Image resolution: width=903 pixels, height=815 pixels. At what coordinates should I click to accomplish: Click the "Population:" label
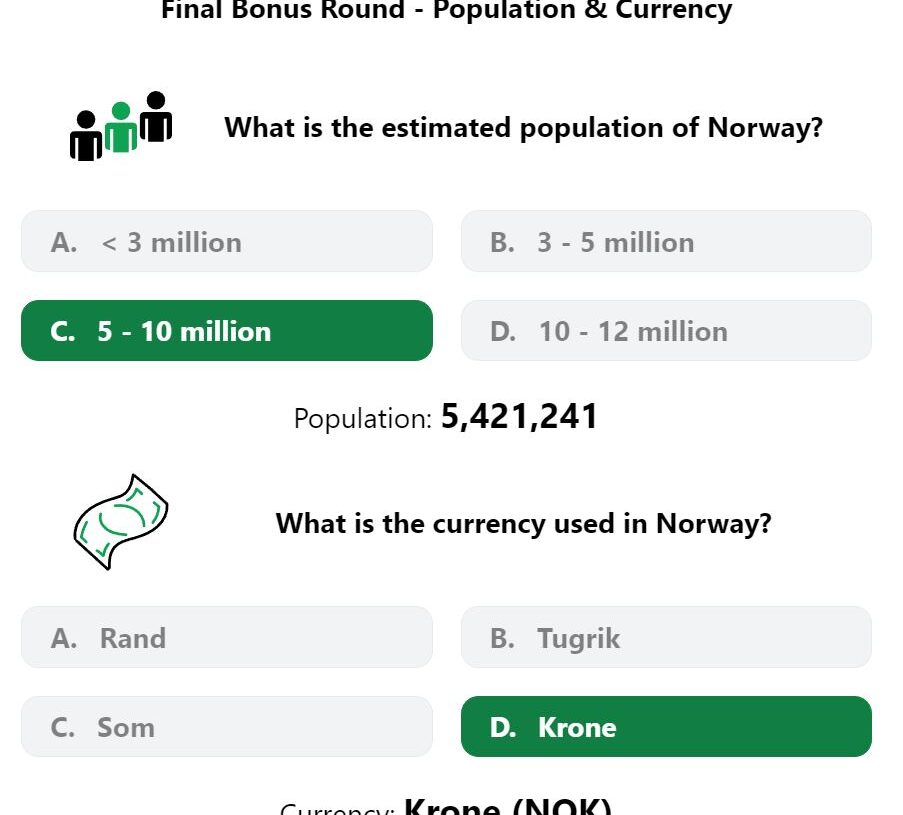pyautogui.click(x=363, y=419)
